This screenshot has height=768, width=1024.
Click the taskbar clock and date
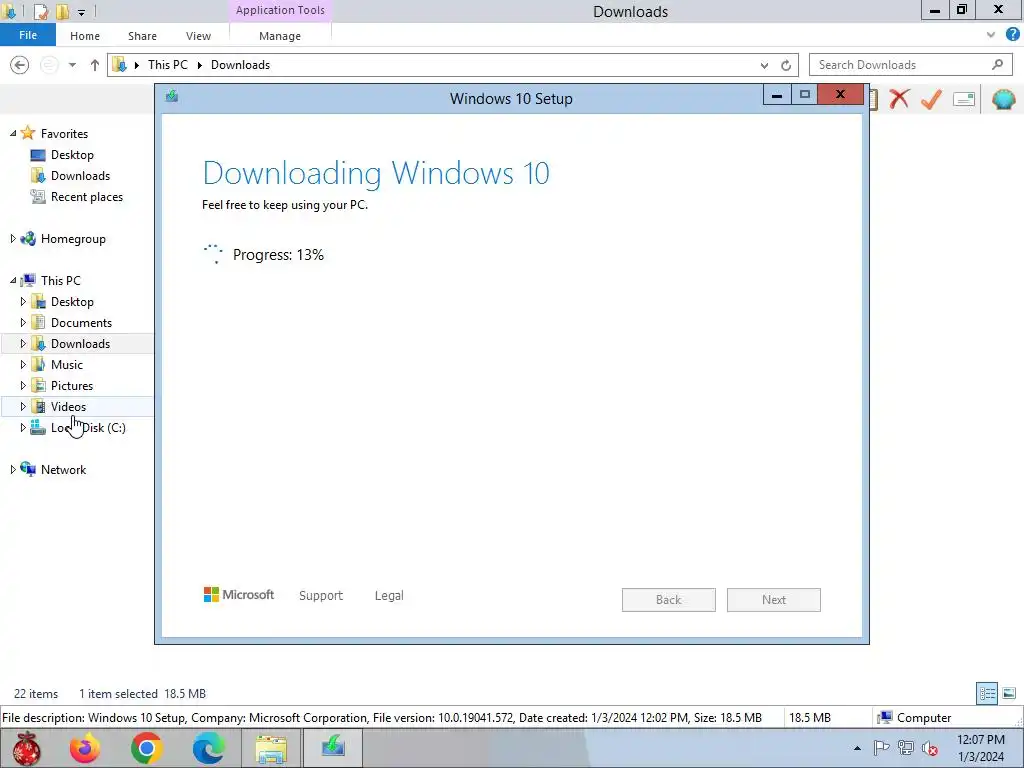pos(980,748)
